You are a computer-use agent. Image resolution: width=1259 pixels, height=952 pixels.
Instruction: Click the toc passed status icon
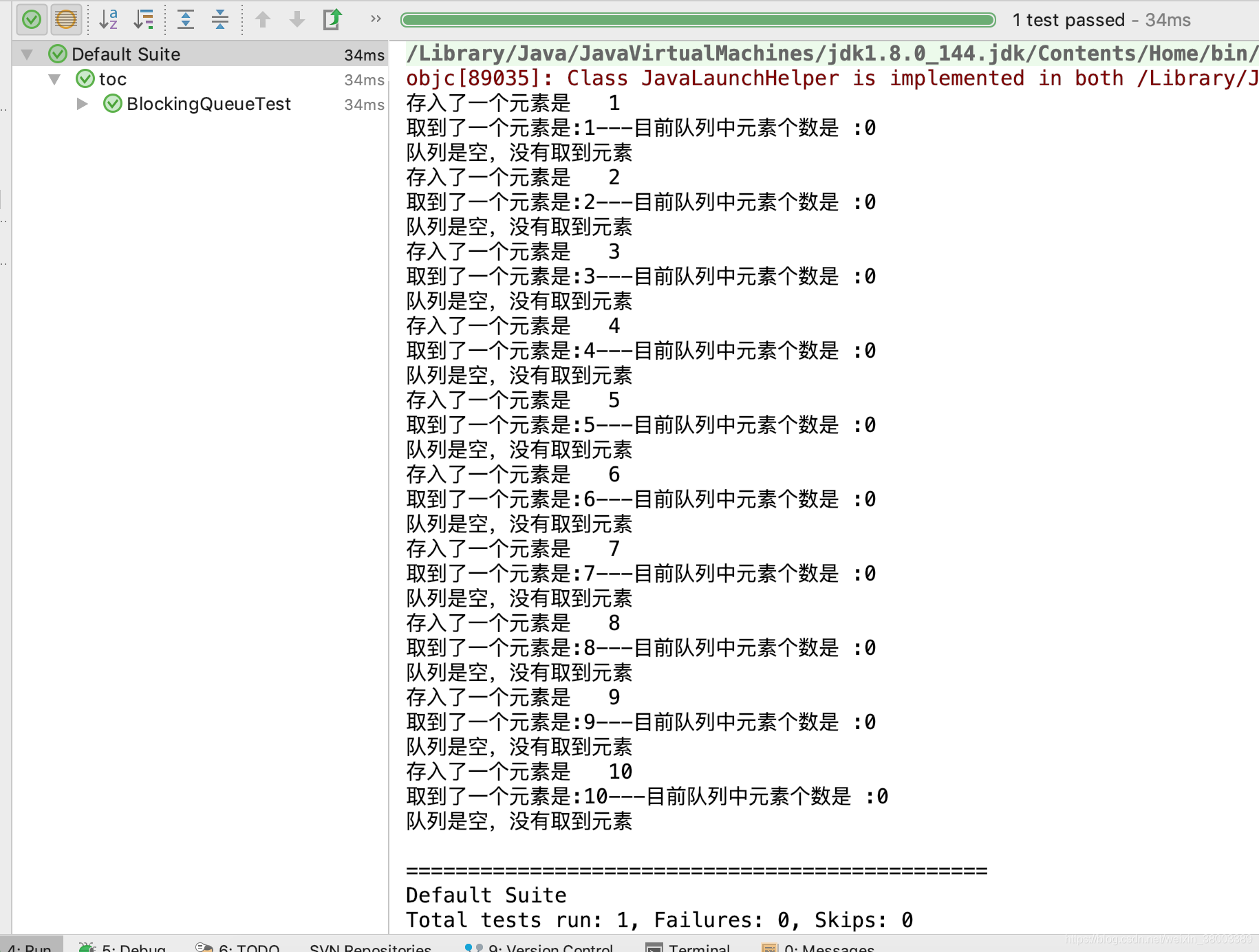(x=85, y=79)
